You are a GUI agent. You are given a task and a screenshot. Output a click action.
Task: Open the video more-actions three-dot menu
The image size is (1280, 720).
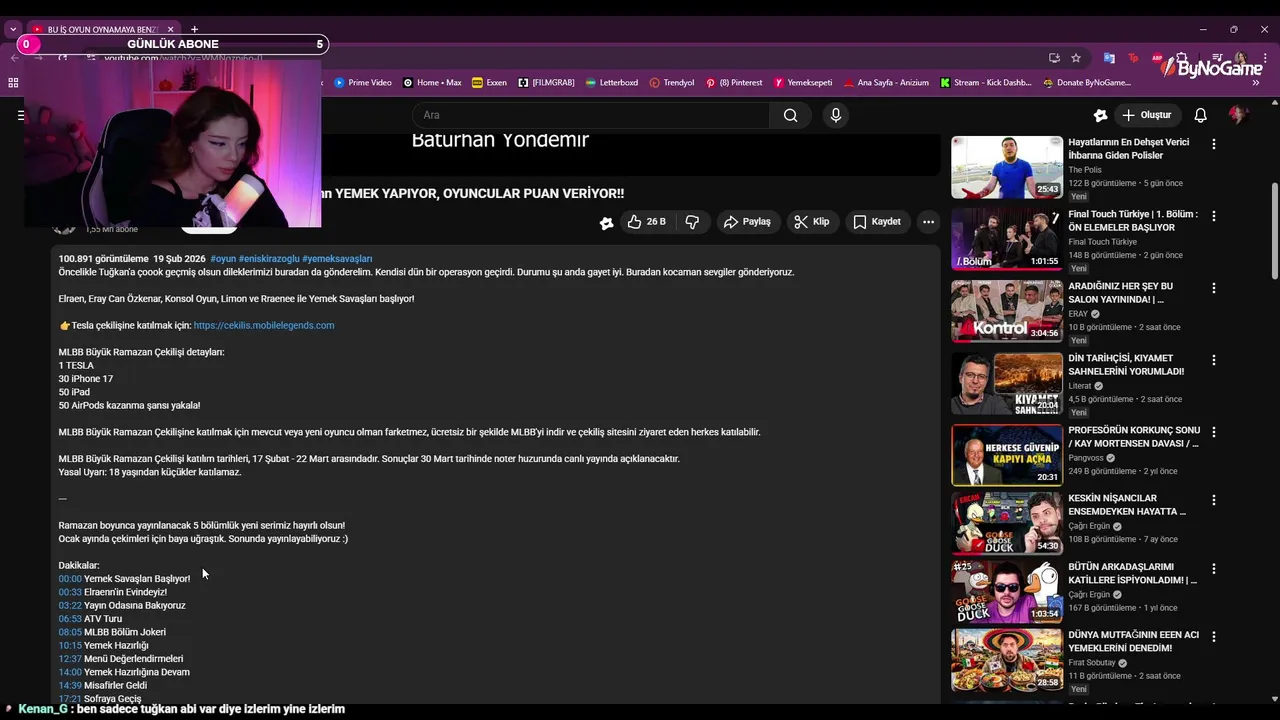click(928, 222)
